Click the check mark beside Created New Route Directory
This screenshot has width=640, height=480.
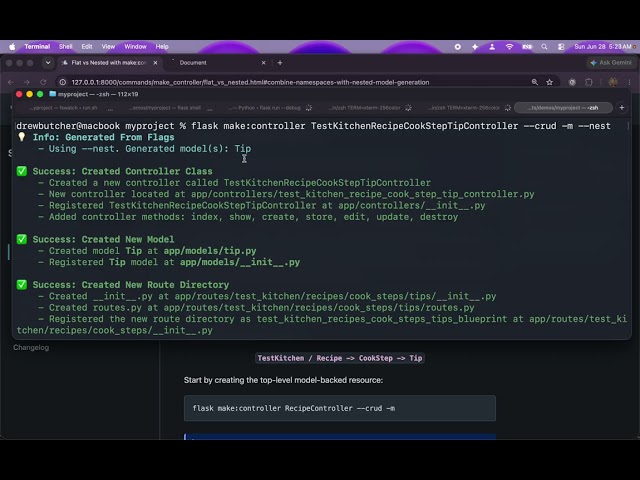pyautogui.click(x=22, y=284)
